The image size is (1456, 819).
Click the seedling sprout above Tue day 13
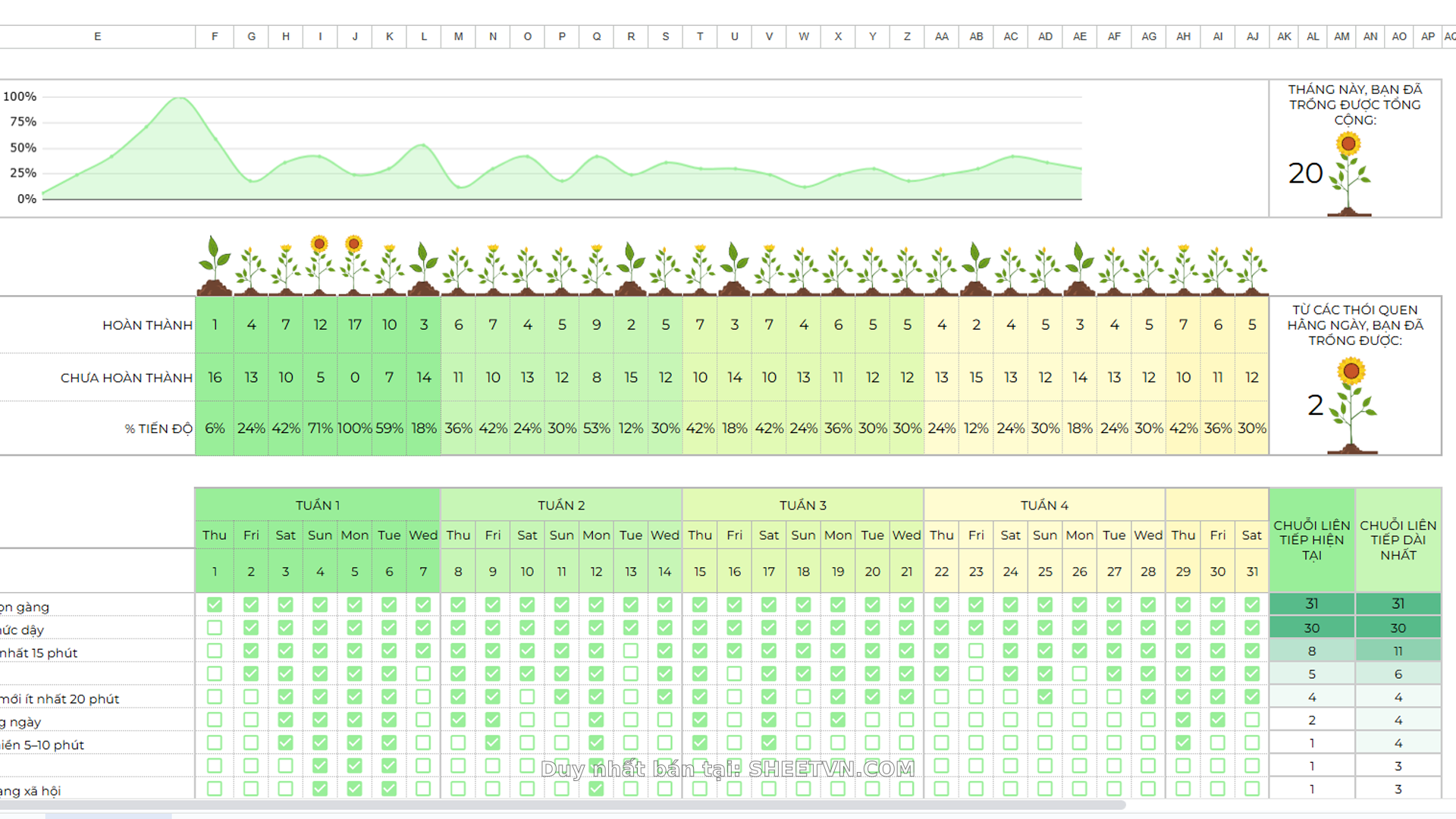[630, 267]
